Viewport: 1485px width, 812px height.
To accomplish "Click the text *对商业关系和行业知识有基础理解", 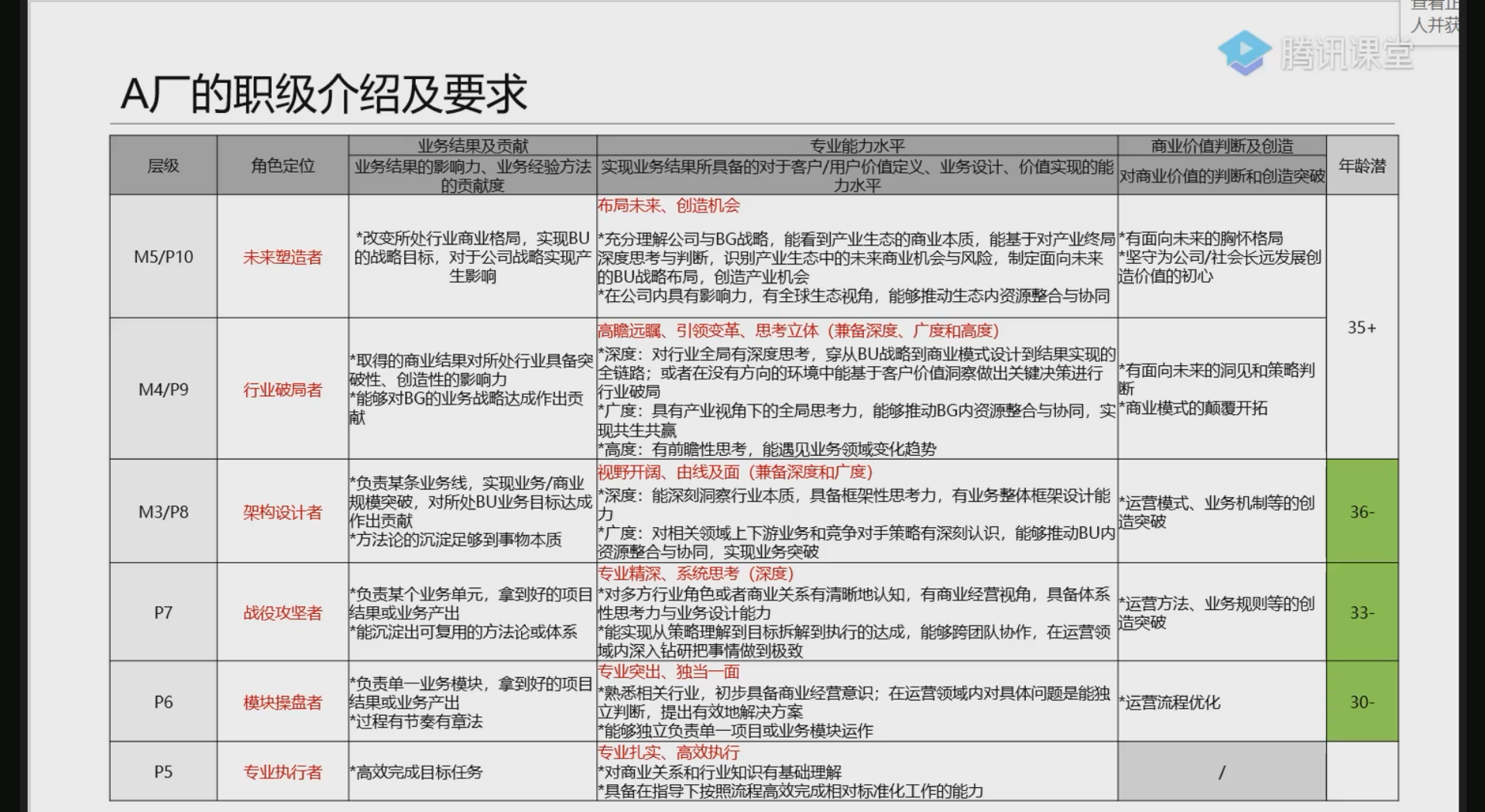I will (720, 772).
